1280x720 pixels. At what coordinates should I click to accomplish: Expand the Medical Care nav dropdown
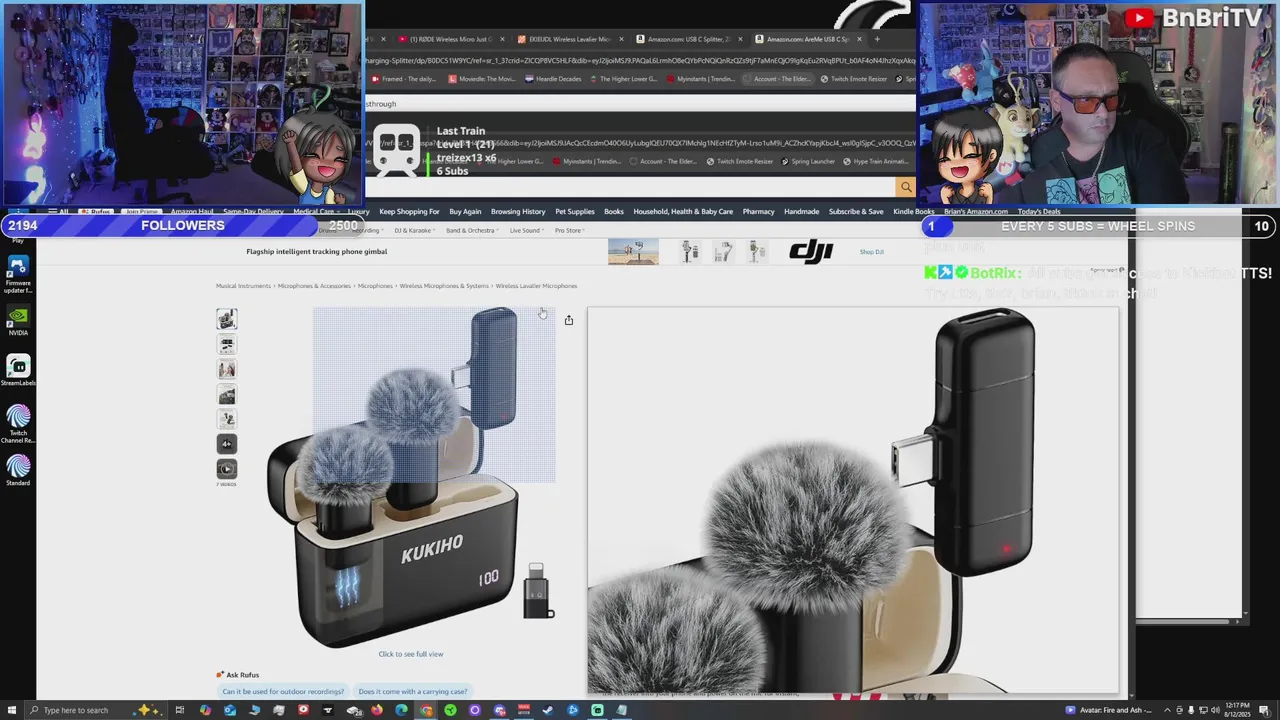tap(315, 212)
